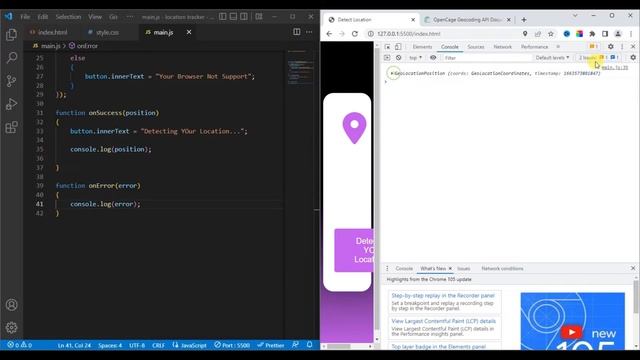Change indentation via Spaces: 4

point(110,345)
